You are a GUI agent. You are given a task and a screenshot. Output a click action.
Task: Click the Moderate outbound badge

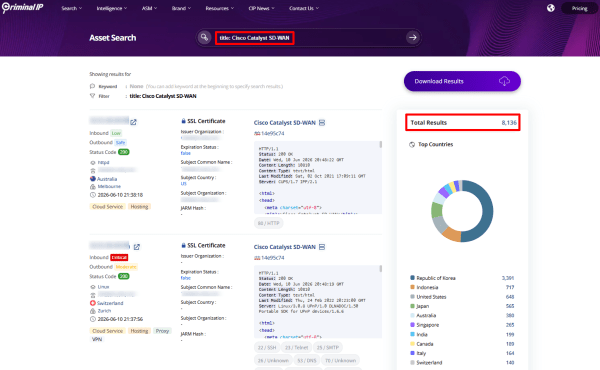pyautogui.click(x=126, y=267)
